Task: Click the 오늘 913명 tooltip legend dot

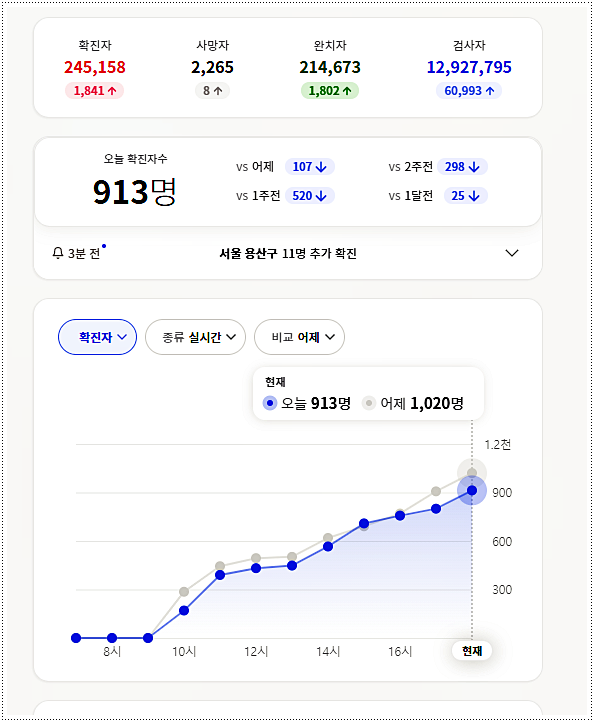Action: click(x=270, y=403)
